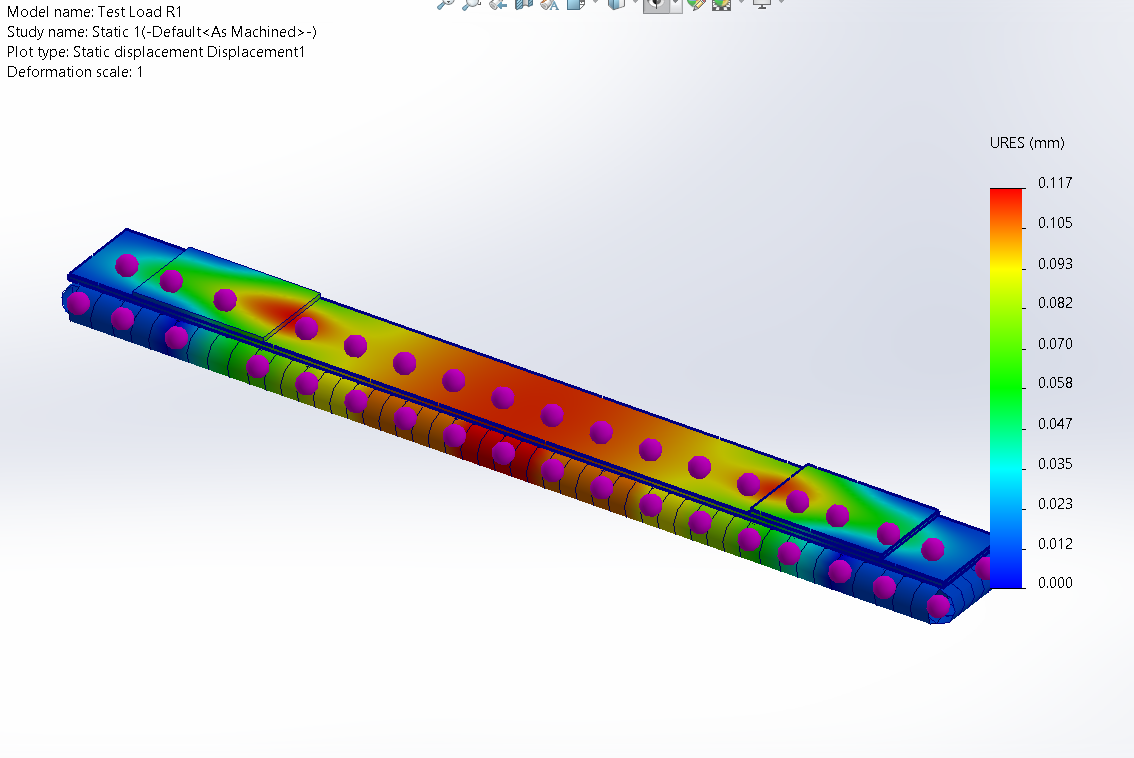Viewport: 1134px width, 758px height.
Task: Expand the Hide/Show Items dropdown arrow
Action: [x=675, y=5]
